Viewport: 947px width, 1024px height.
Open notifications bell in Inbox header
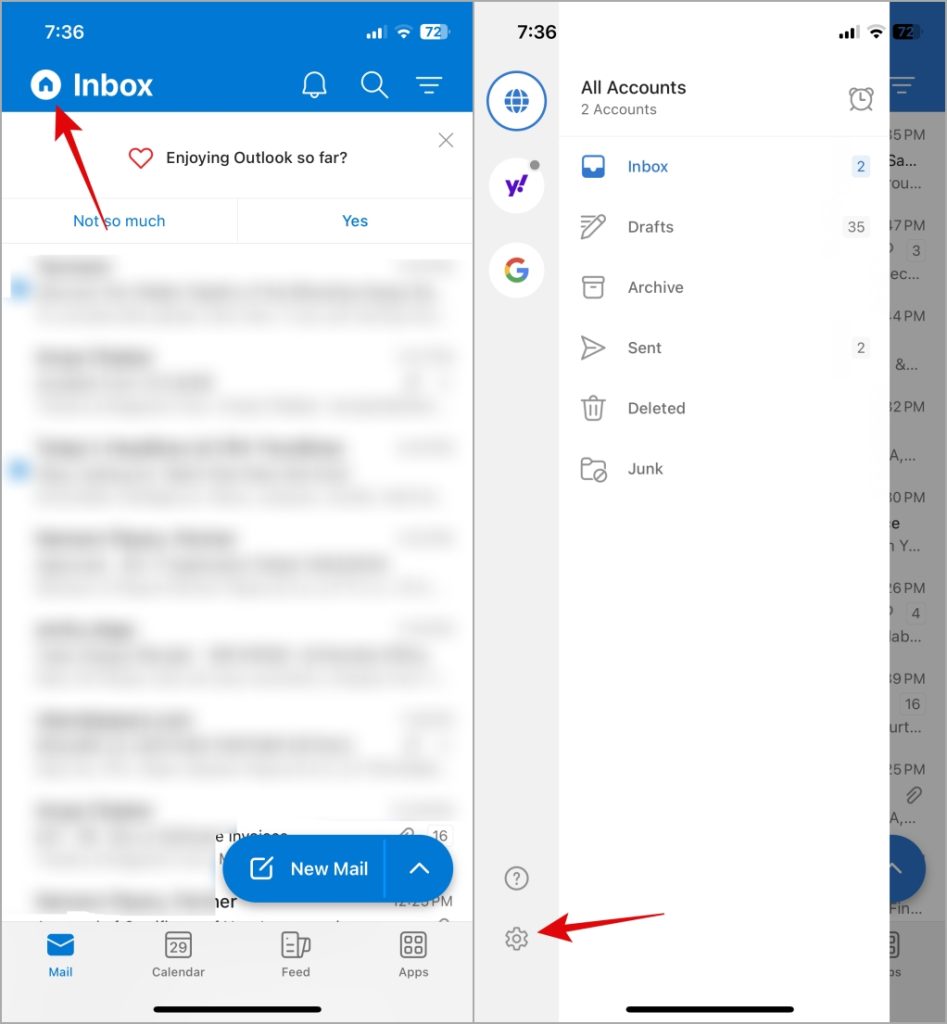click(x=314, y=85)
